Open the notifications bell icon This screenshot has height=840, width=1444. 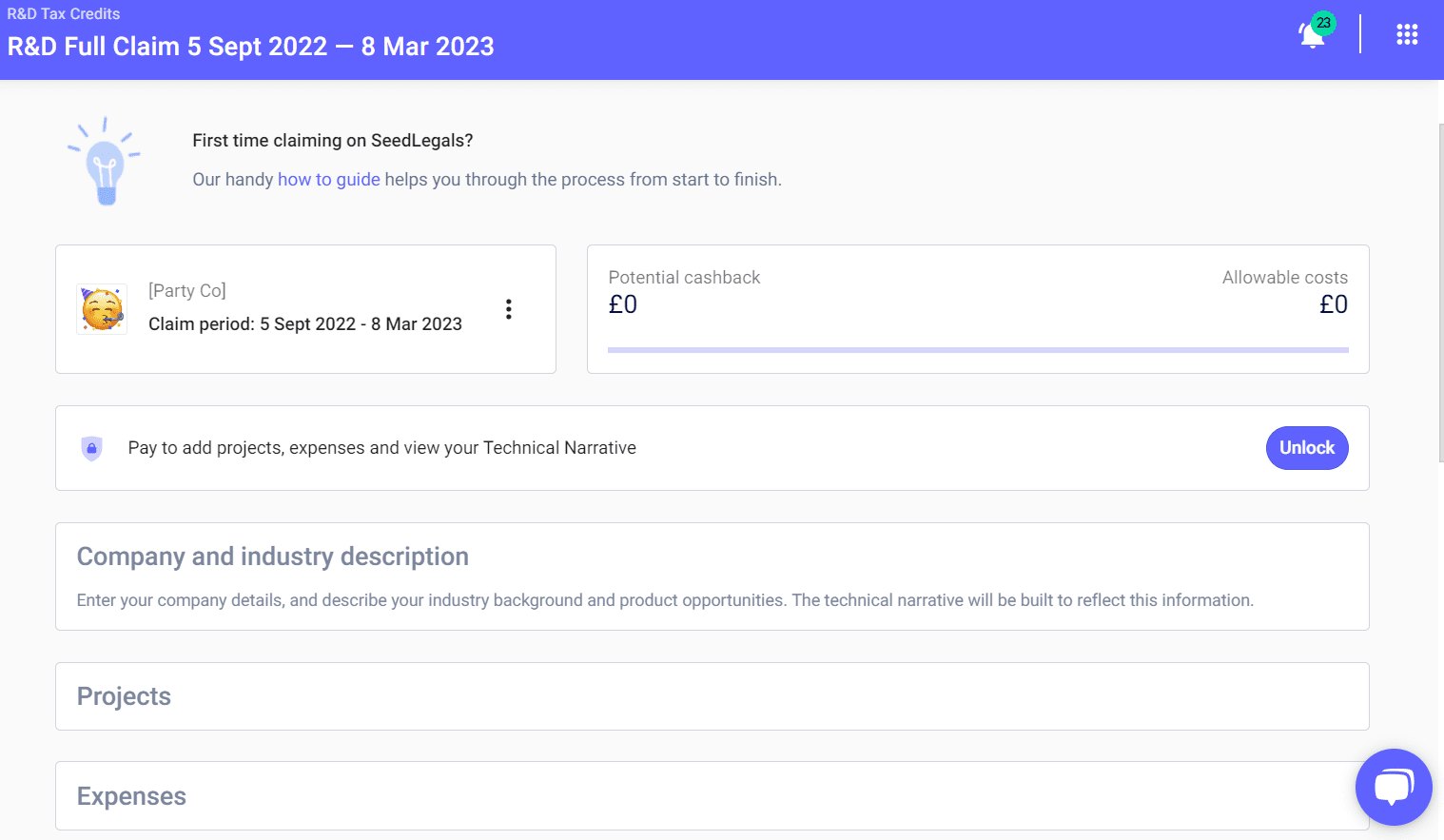pyautogui.click(x=1311, y=36)
